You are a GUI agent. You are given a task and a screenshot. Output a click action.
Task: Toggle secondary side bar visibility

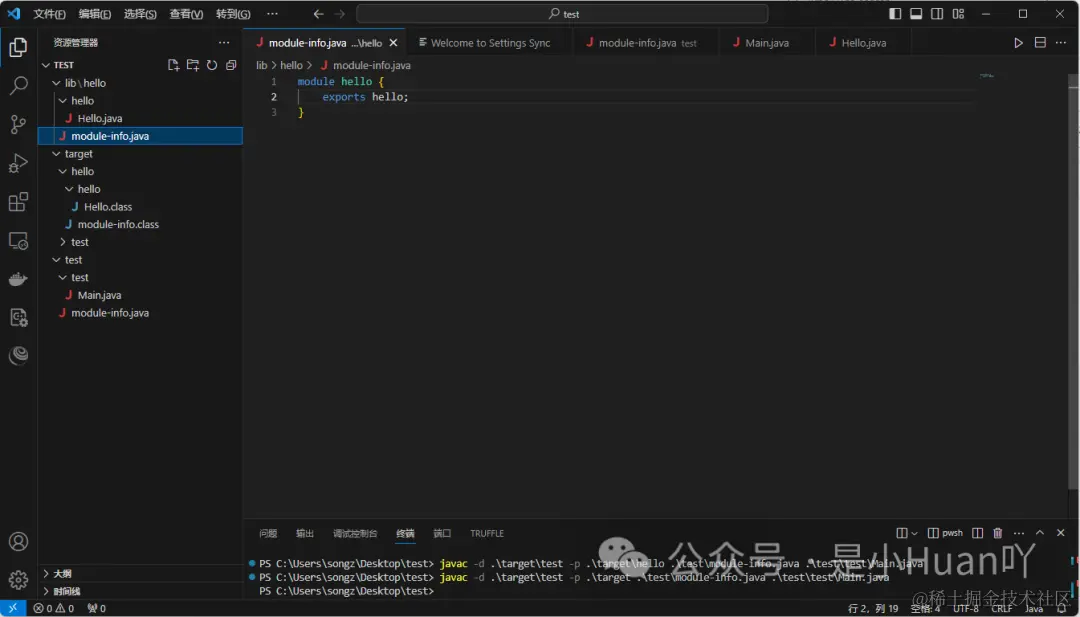[x=937, y=14]
